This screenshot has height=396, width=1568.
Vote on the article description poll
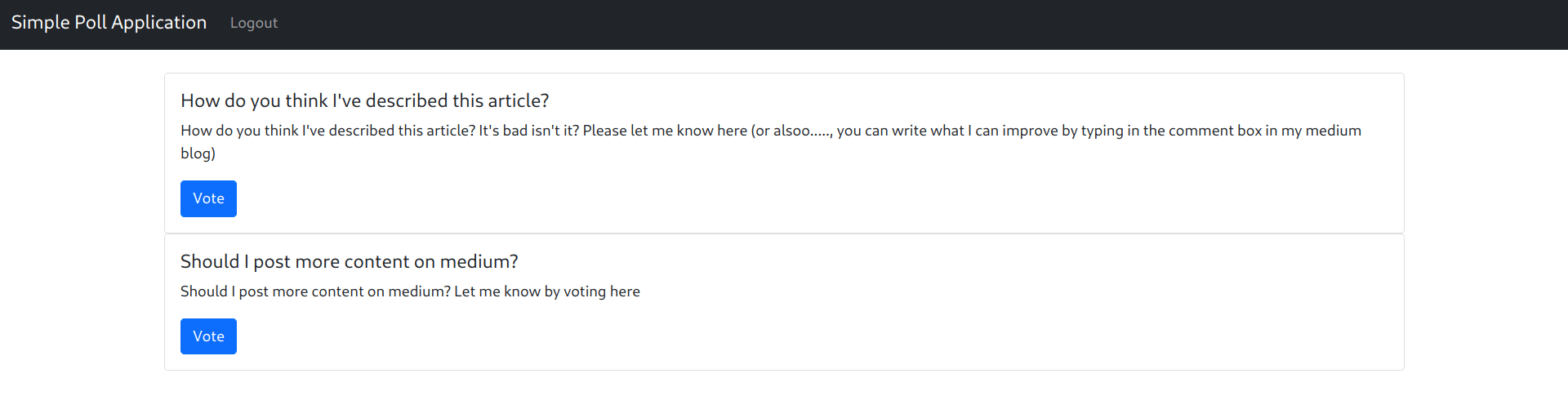(x=208, y=198)
